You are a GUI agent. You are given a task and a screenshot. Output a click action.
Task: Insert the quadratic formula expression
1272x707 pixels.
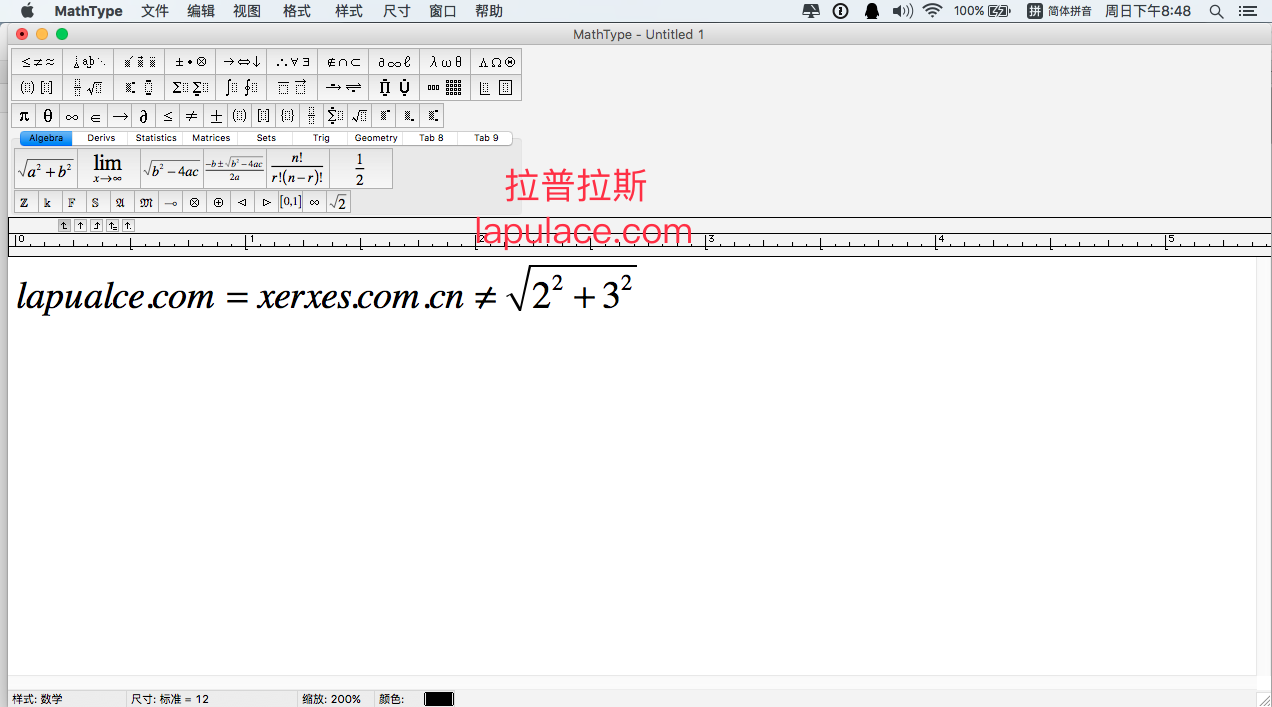pos(235,169)
